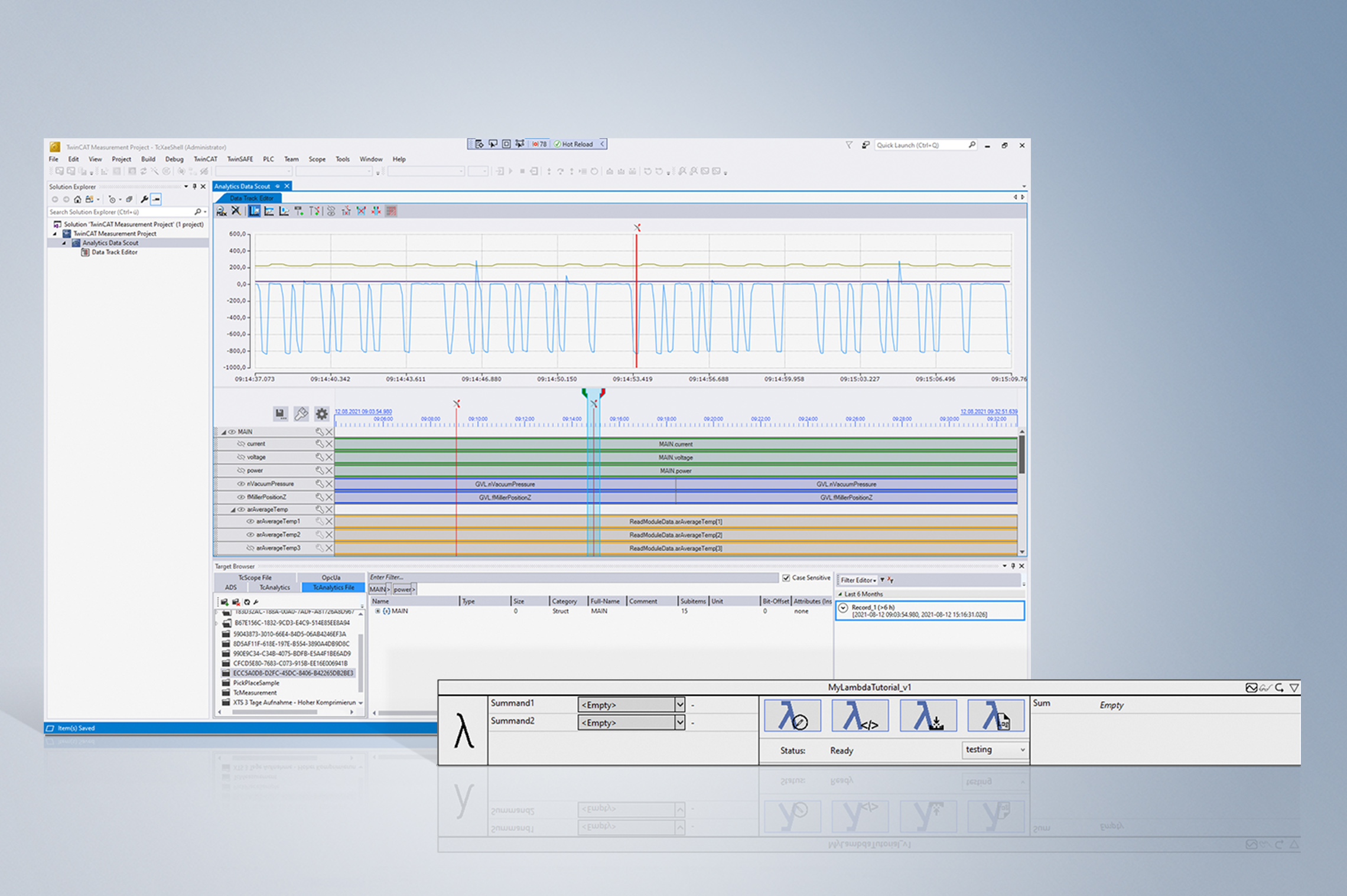Click the red hatched chart toolbar icon
This screenshot has height=896, width=1347.
pos(391,211)
